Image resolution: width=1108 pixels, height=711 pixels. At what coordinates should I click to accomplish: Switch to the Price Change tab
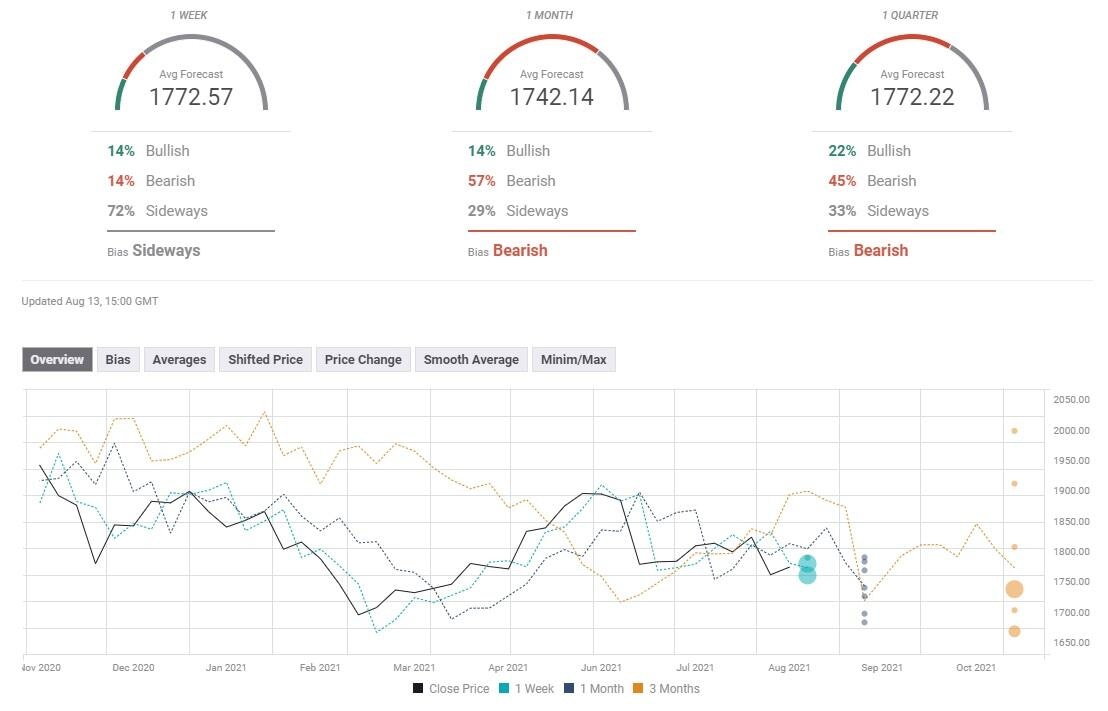[362, 359]
